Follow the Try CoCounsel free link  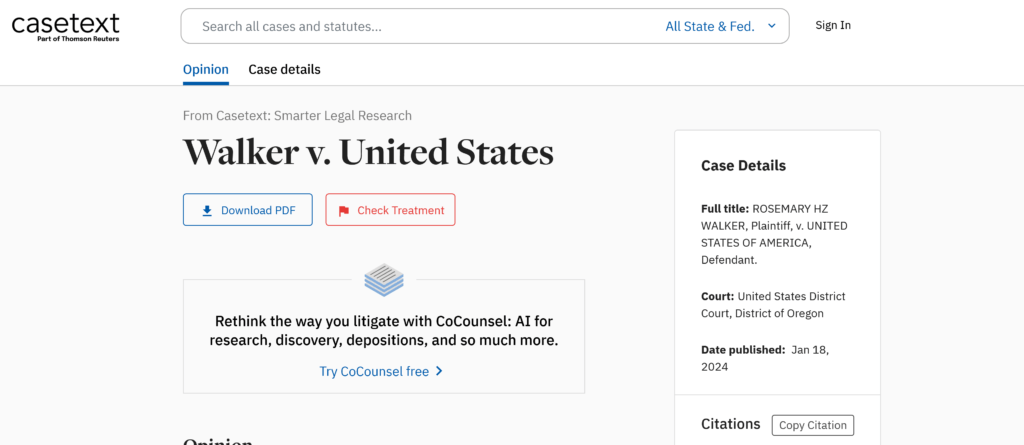[x=374, y=371]
